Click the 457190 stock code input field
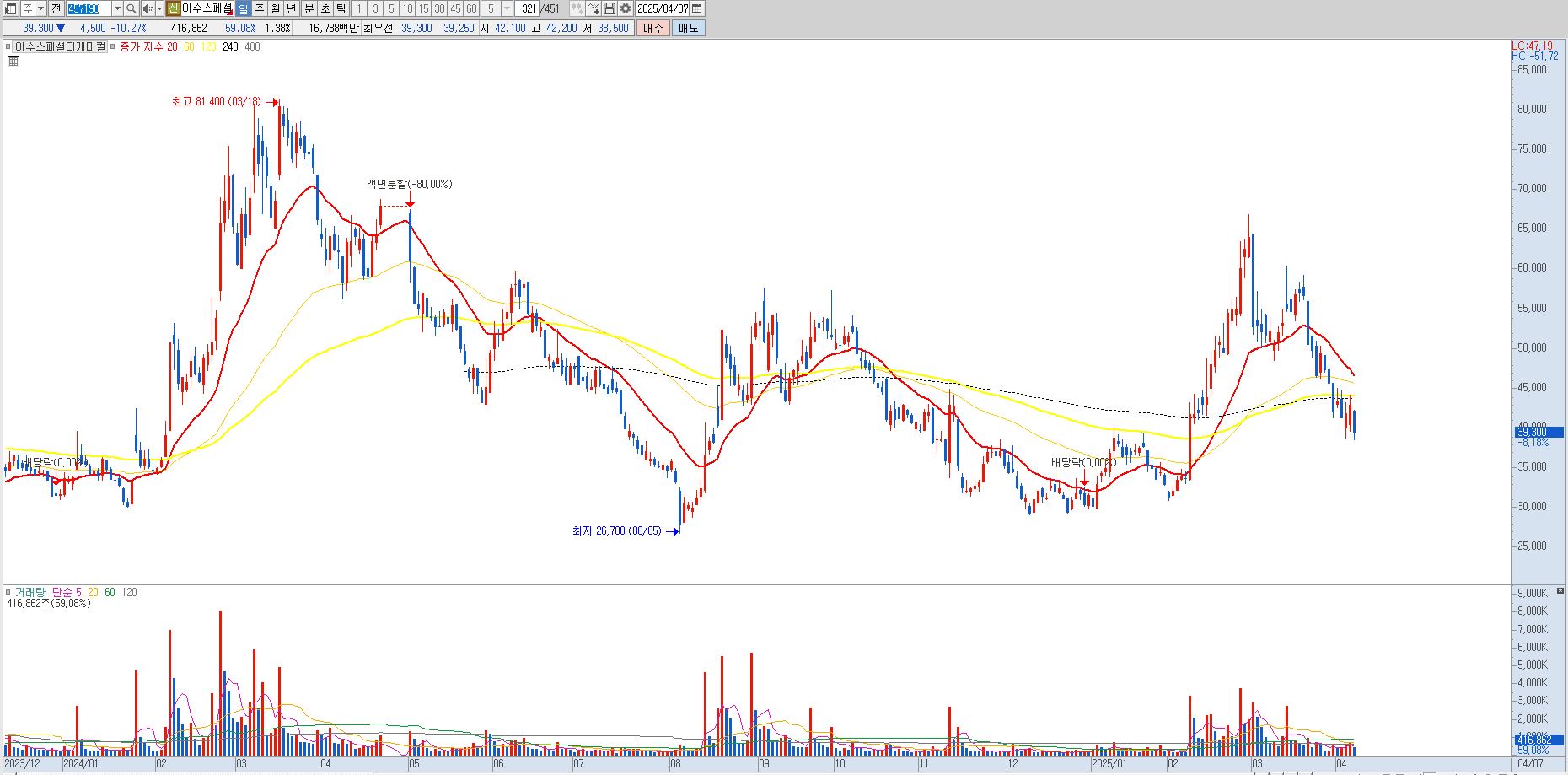Screen dimensions: 1568x775 point(89,8)
